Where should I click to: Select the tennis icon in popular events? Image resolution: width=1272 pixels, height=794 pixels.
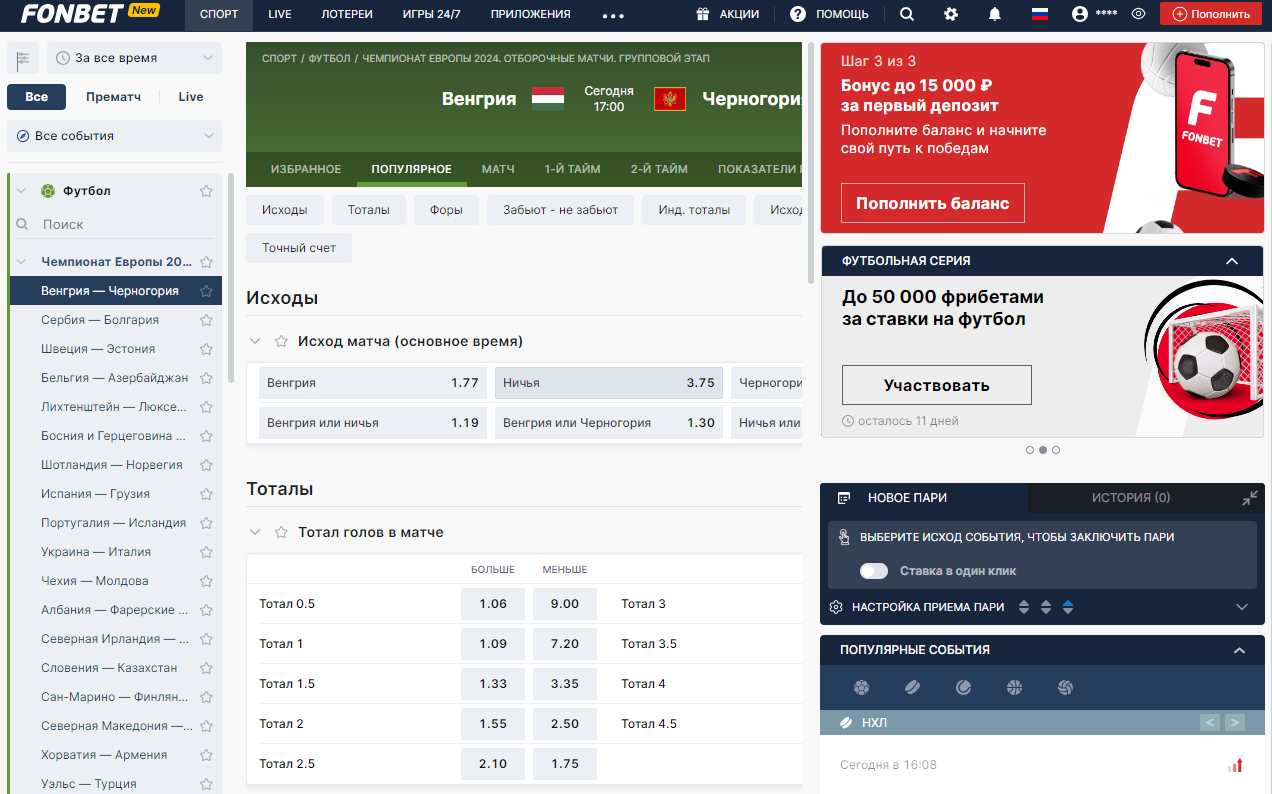click(x=963, y=688)
